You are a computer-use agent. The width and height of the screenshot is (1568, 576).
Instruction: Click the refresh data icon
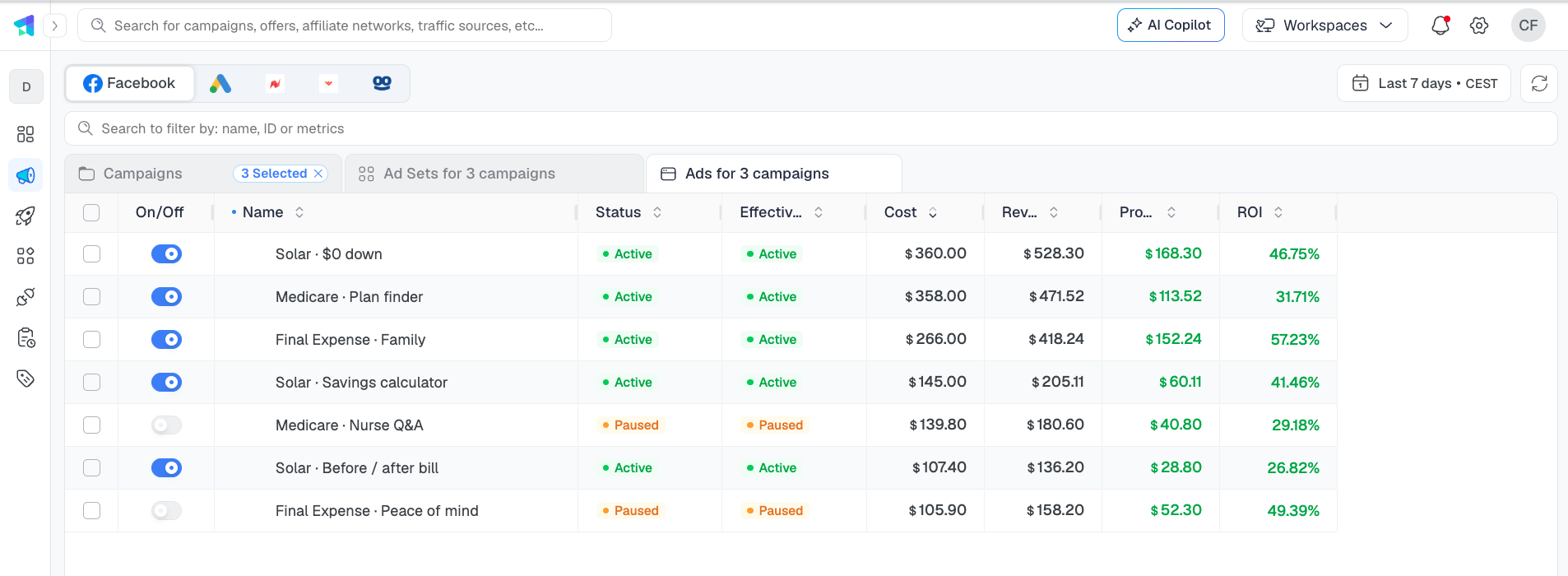coord(1539,83)
